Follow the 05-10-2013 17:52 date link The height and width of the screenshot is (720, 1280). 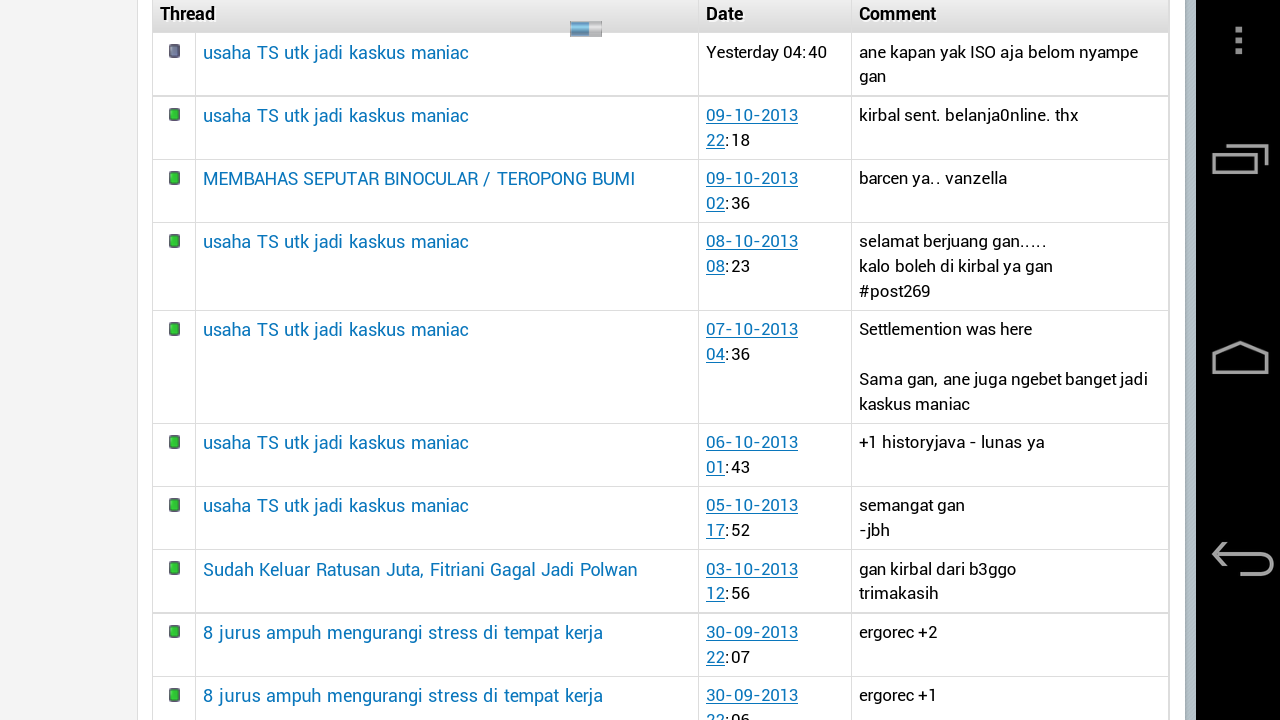click(752, 517)
